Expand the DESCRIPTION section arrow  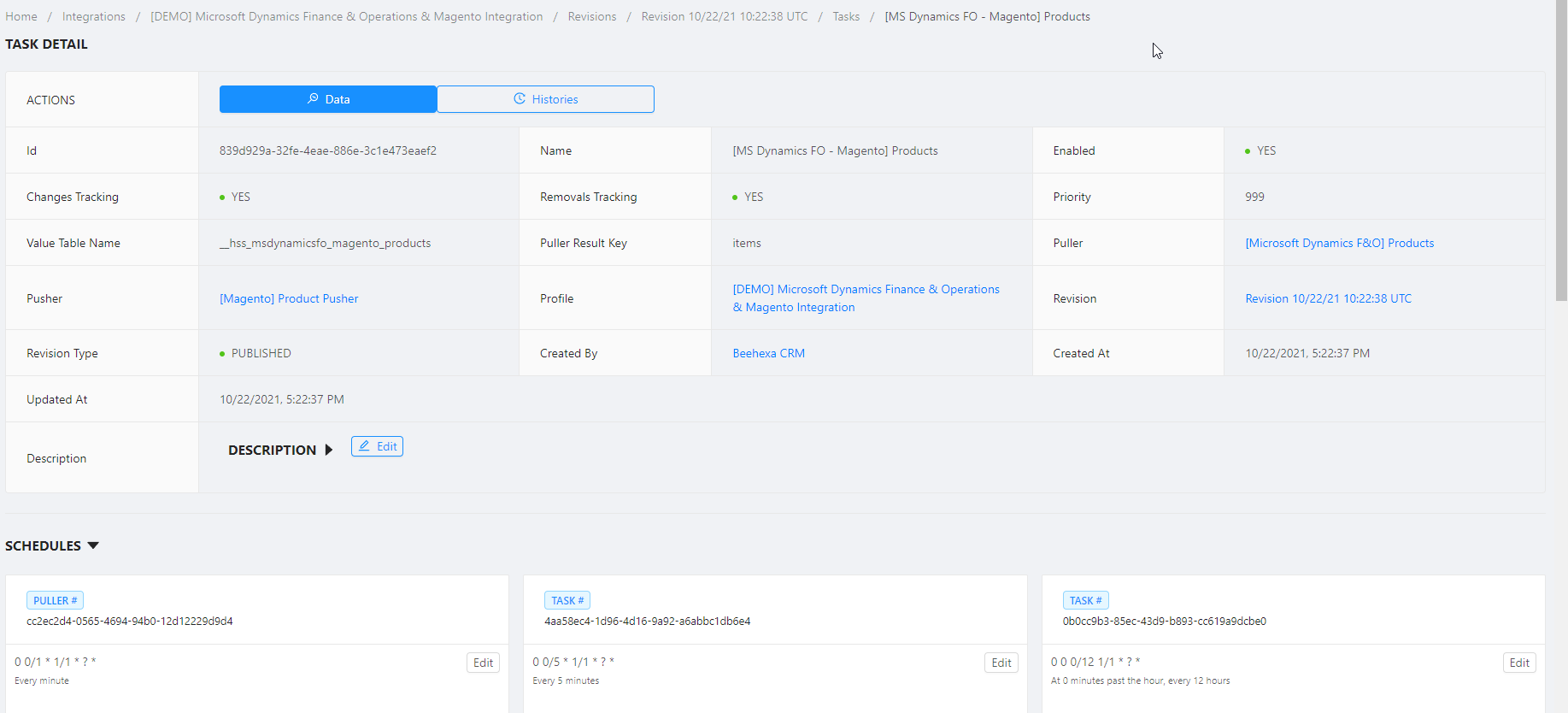click(x=329, y=450)
